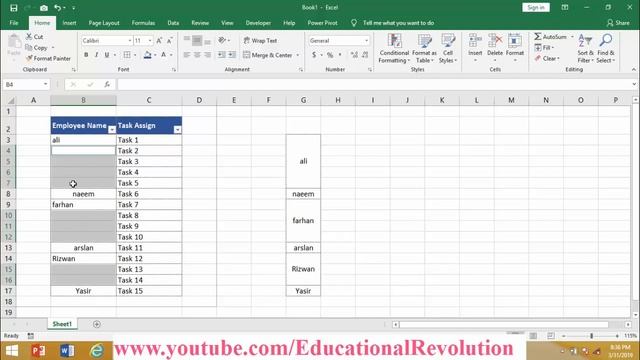The width and height of the screenshot is (640, 360).
Task: Click the Orientation text angle icon
Action: coord(222,40)
